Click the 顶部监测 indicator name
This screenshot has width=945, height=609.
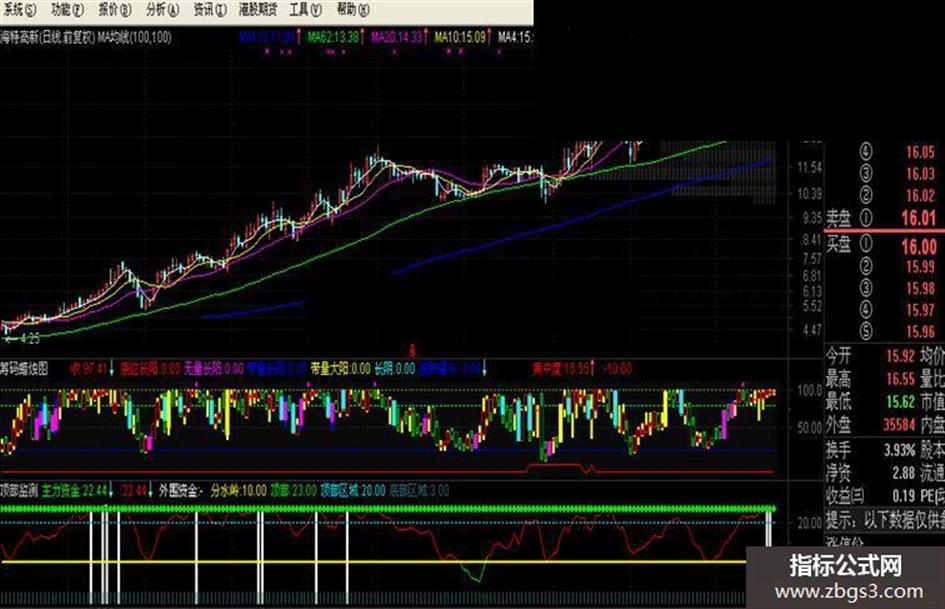19,491
